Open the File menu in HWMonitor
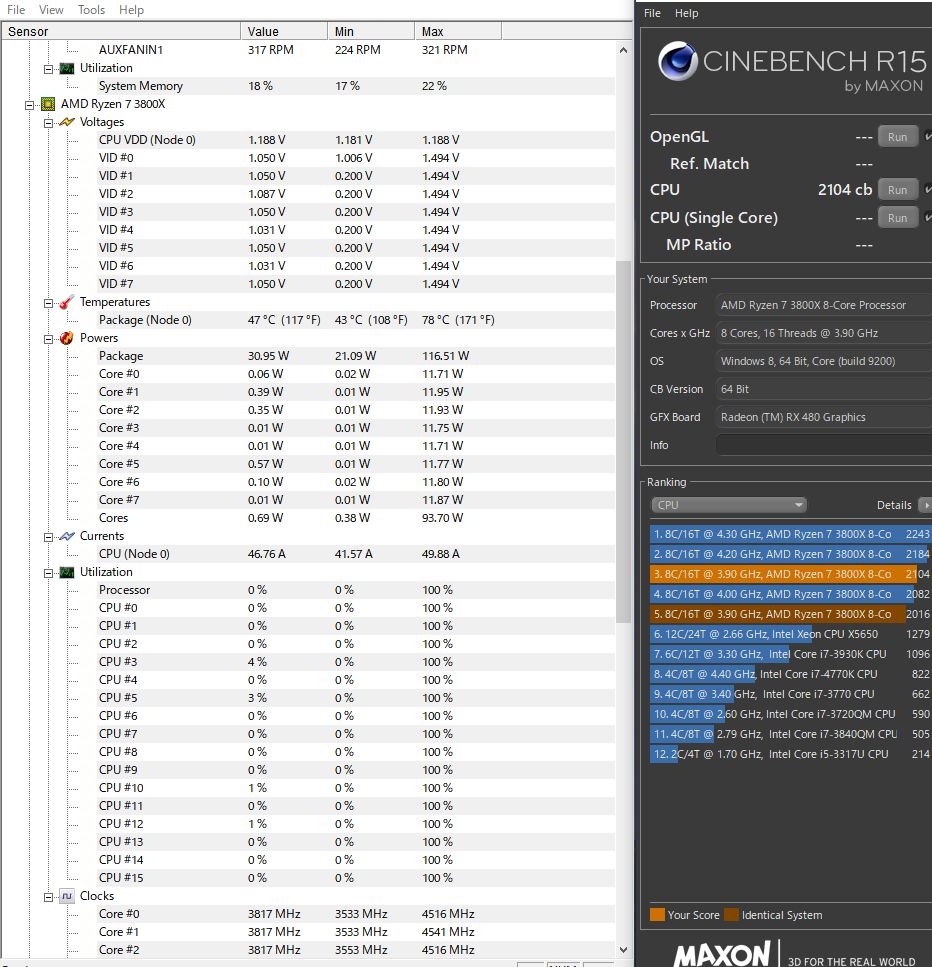932x967 pixels. pos(16,10)
